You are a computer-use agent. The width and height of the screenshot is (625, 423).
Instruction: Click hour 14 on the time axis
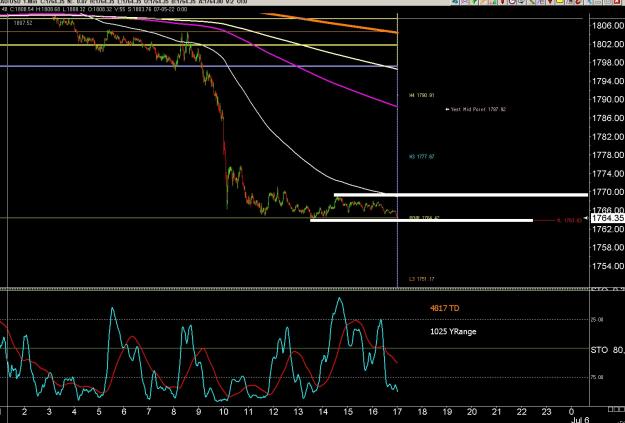[323, 412]
